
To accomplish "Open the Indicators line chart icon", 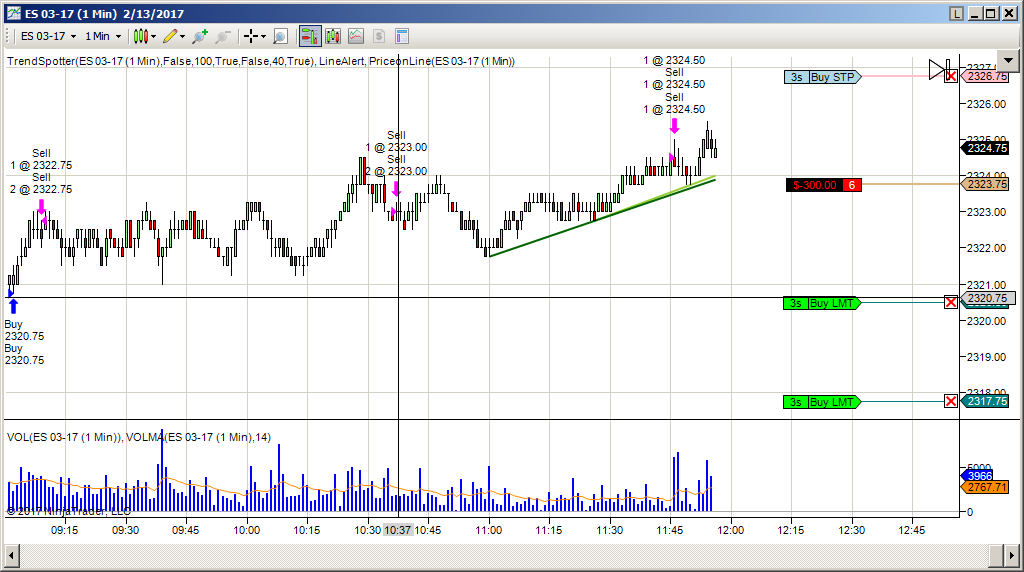I will click(356, 37).
